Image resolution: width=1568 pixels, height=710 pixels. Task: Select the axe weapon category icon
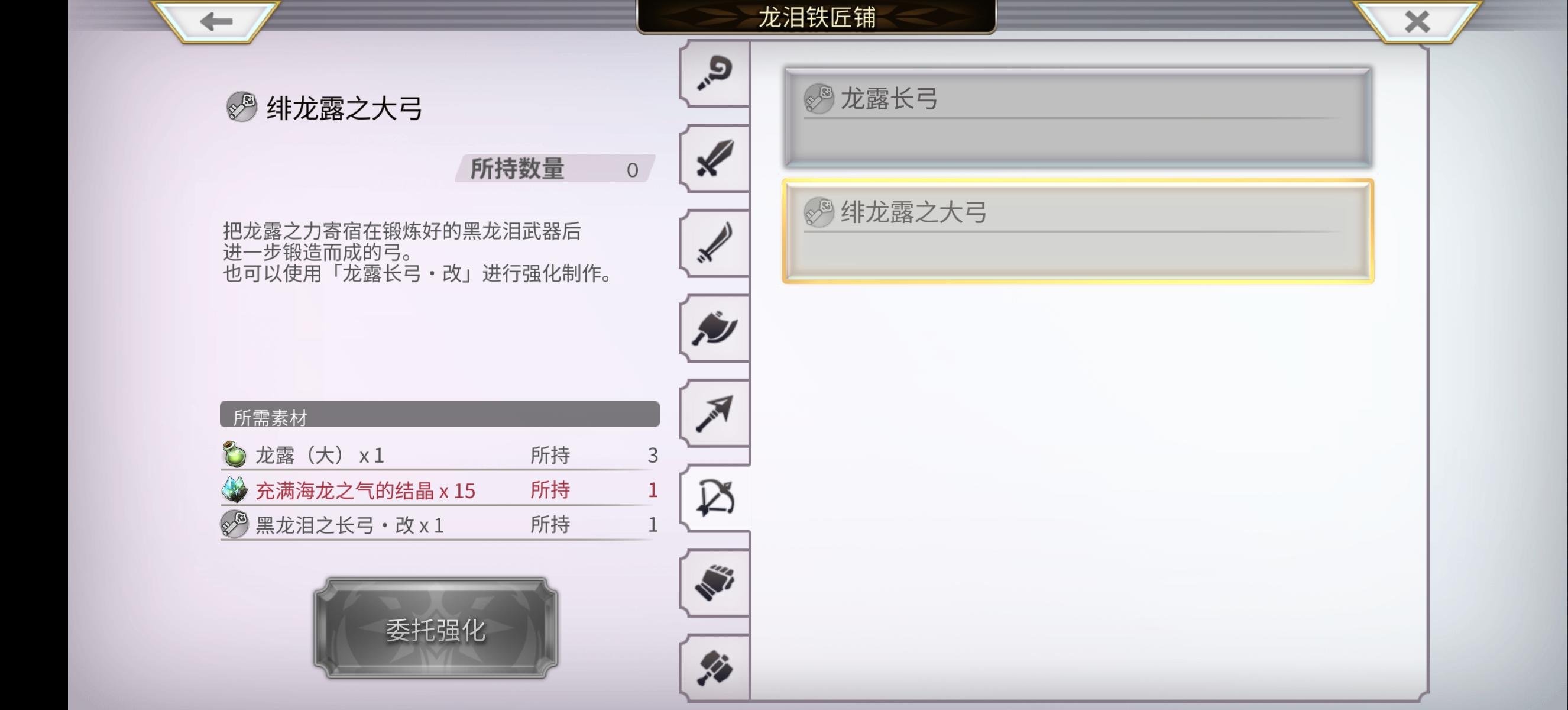715,328
